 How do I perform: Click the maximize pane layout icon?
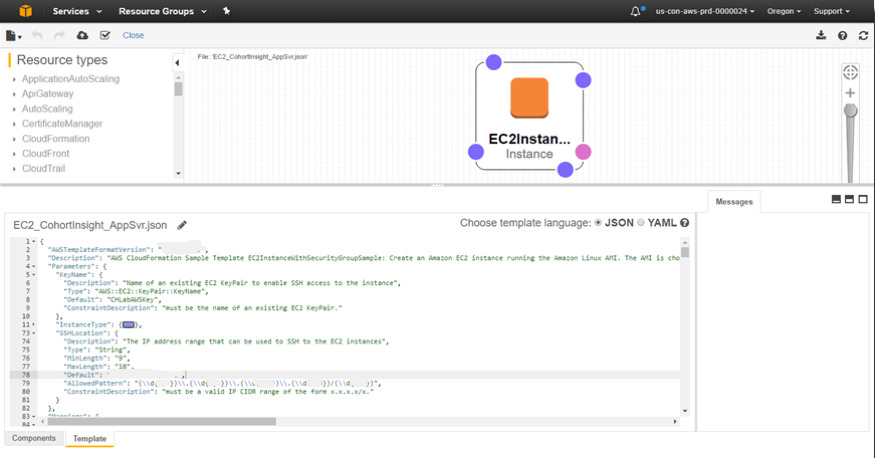tap(863, 199)
